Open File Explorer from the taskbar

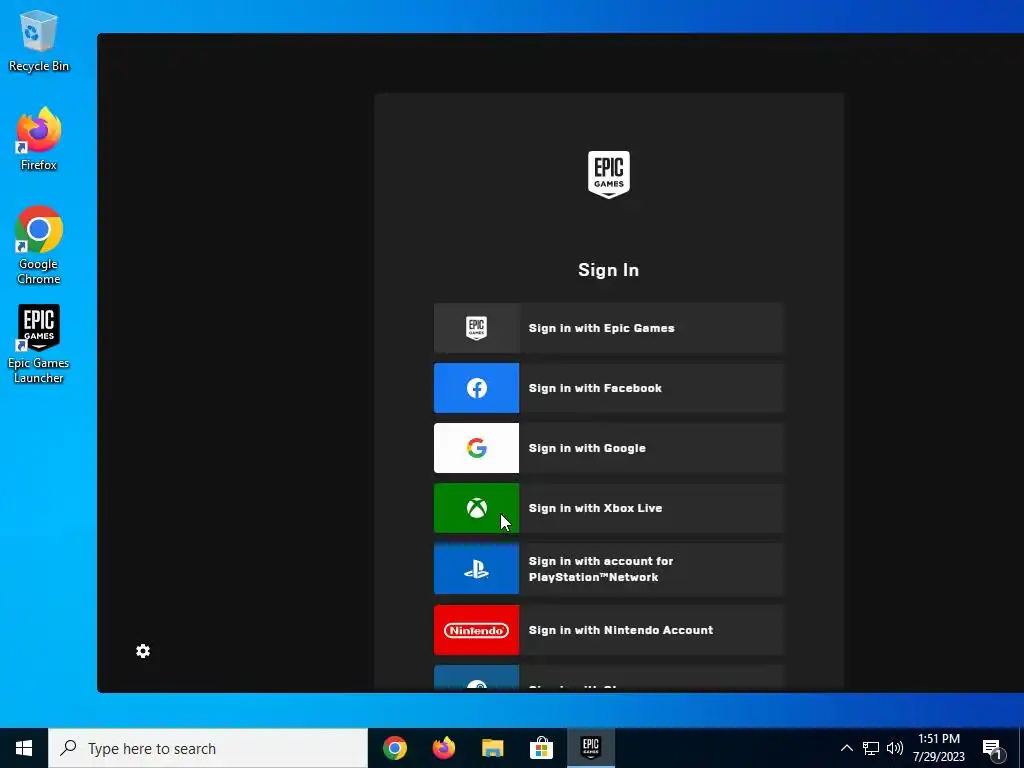coord(492,748)
